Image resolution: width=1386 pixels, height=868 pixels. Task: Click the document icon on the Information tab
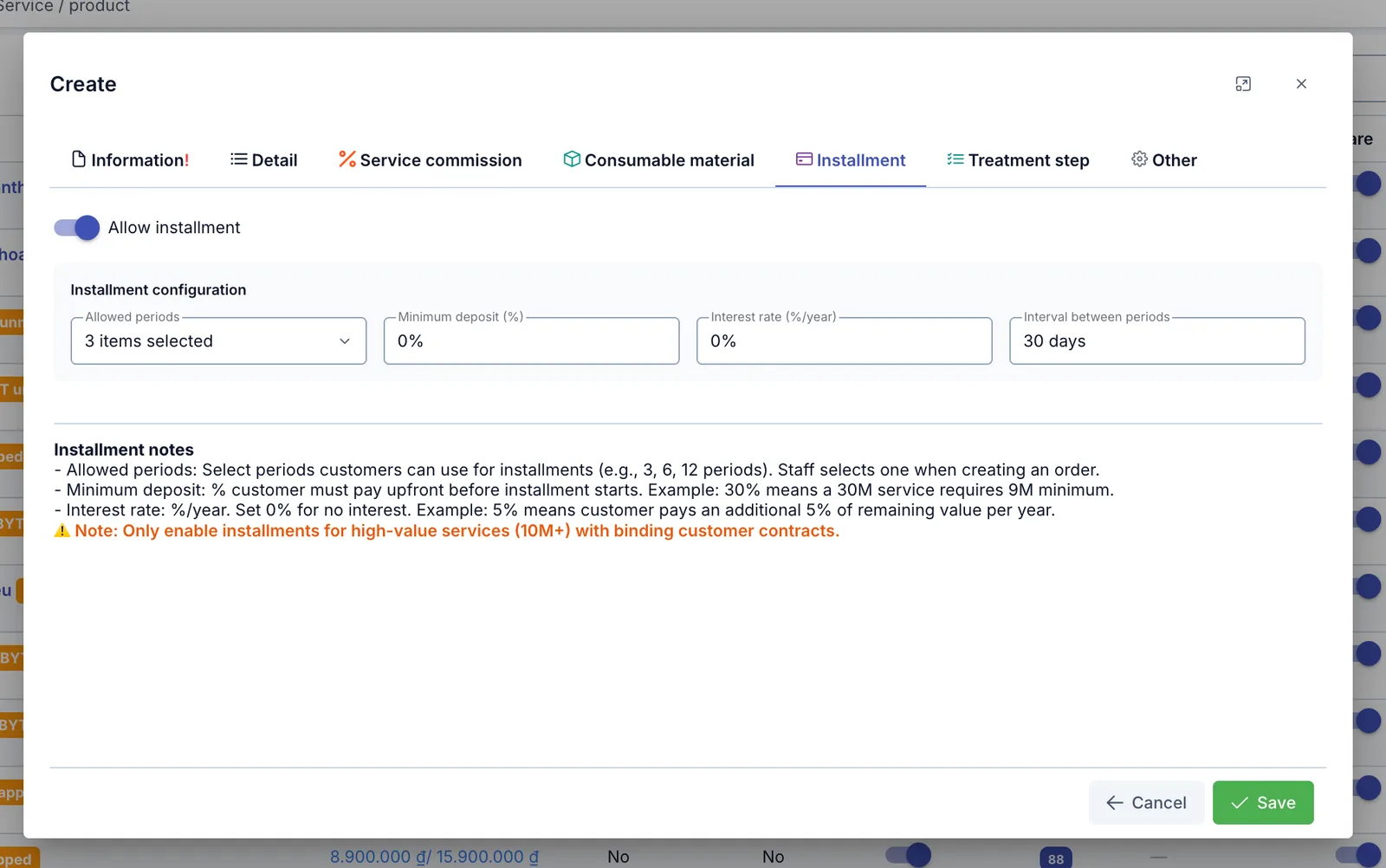point(79,159)
